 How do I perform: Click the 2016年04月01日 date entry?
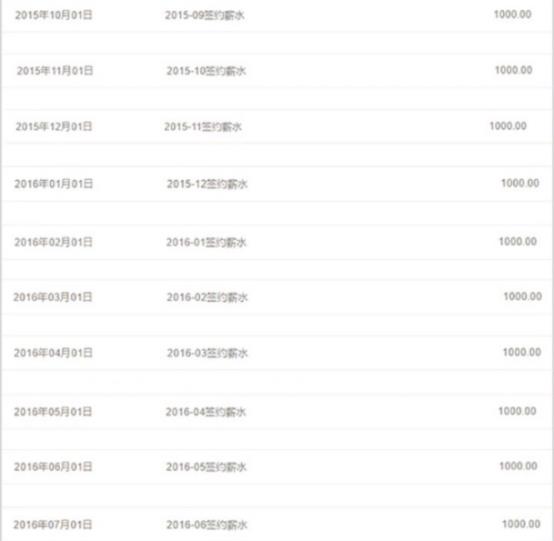tap(53, 353)
